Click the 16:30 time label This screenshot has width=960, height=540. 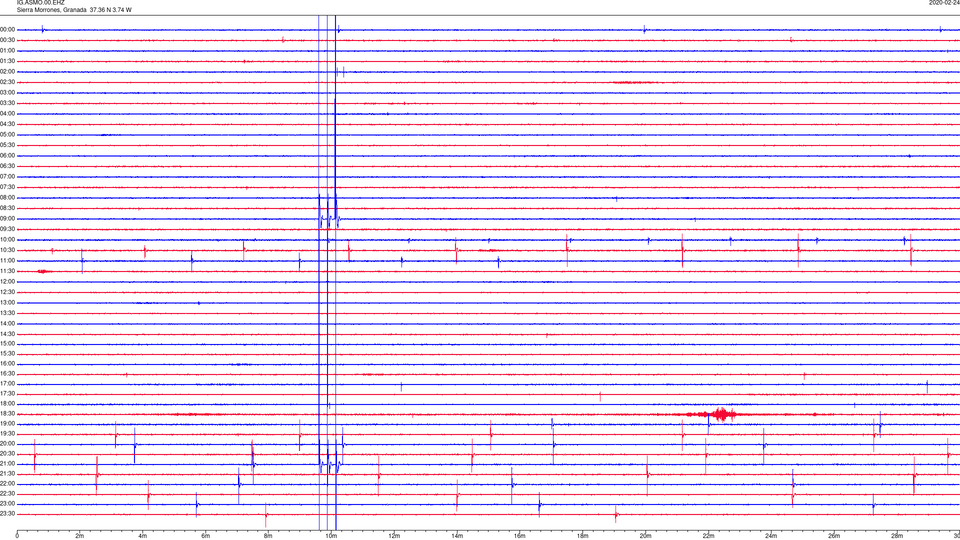point(8,373)
